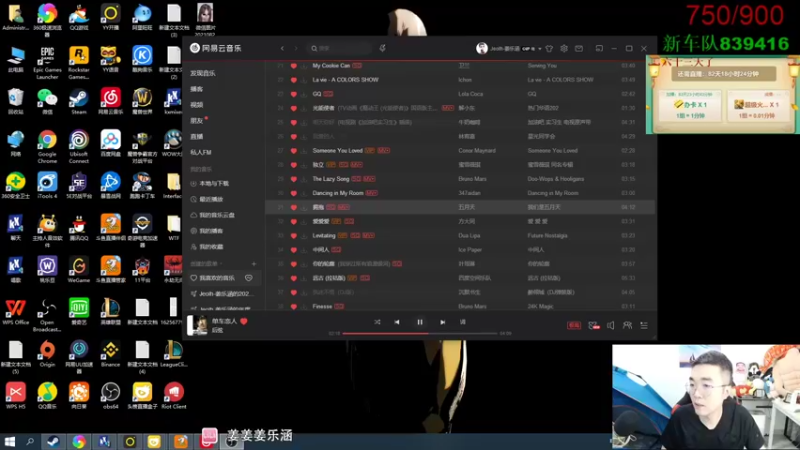Open the skin shirt icon in title bar
The height and width of the screenshot is (450, 800).
(549, 48)
